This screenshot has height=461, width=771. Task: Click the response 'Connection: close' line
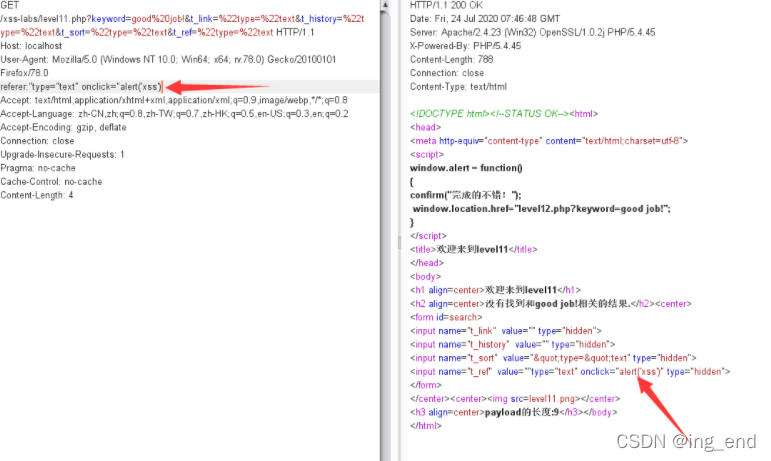click(x=447, y=73)
